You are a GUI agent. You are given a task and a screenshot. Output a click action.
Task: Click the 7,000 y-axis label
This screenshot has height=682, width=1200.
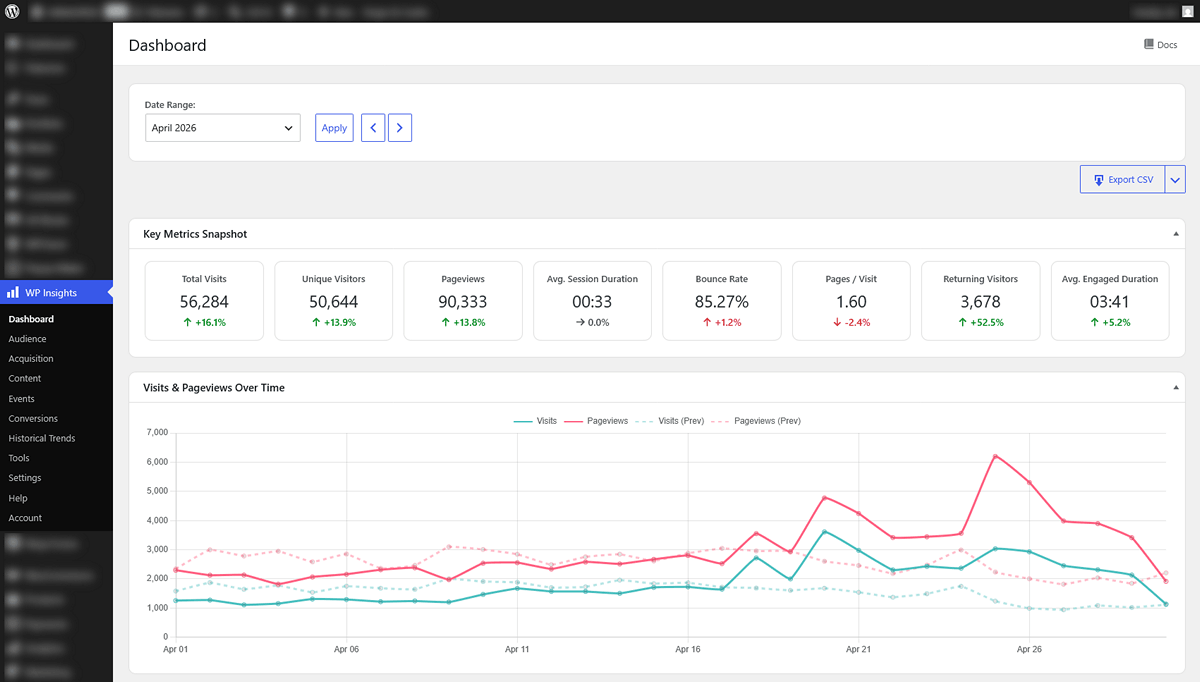156,433
